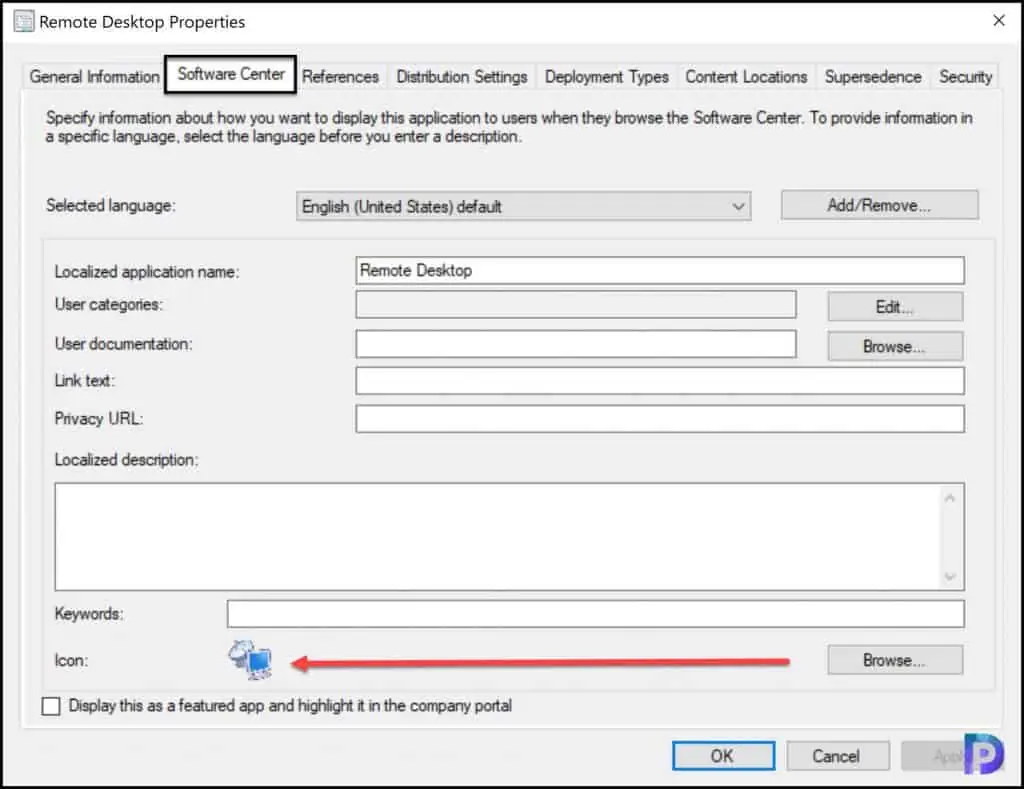Browse for a new application icon
The width and height of the screenshot is (1024, 789).
pyautogui.click(x=895, y=660)
